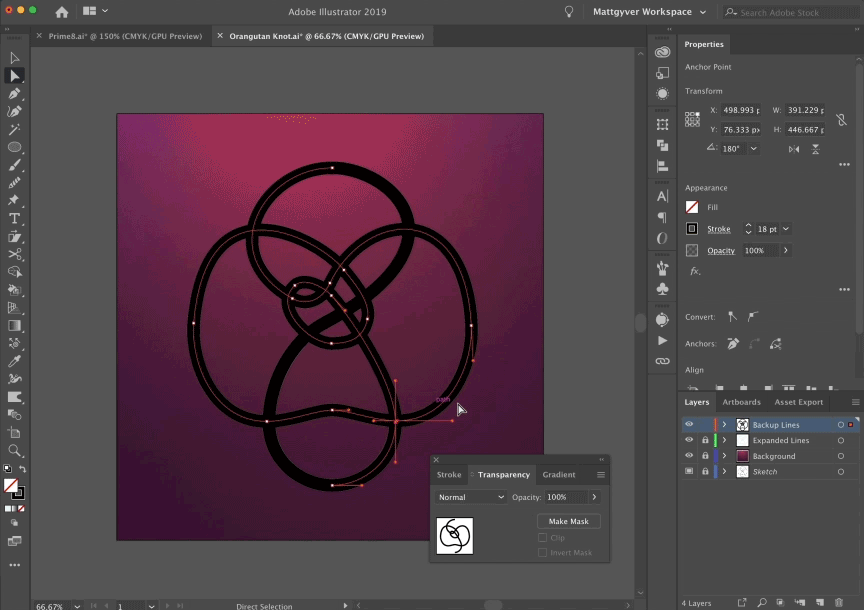Hide the Background layer

687,456
